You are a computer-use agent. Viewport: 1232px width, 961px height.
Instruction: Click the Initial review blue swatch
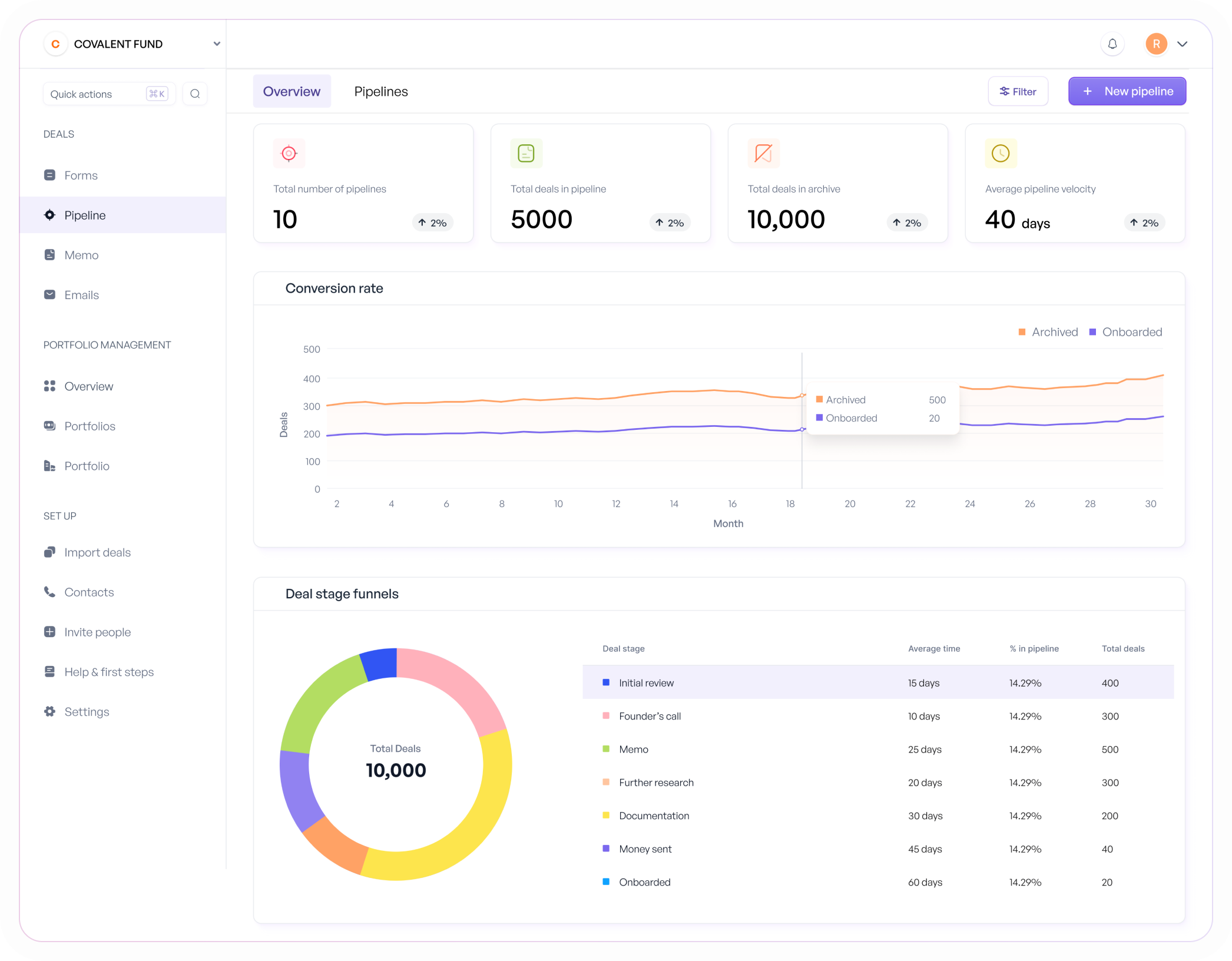click(605, 682)
